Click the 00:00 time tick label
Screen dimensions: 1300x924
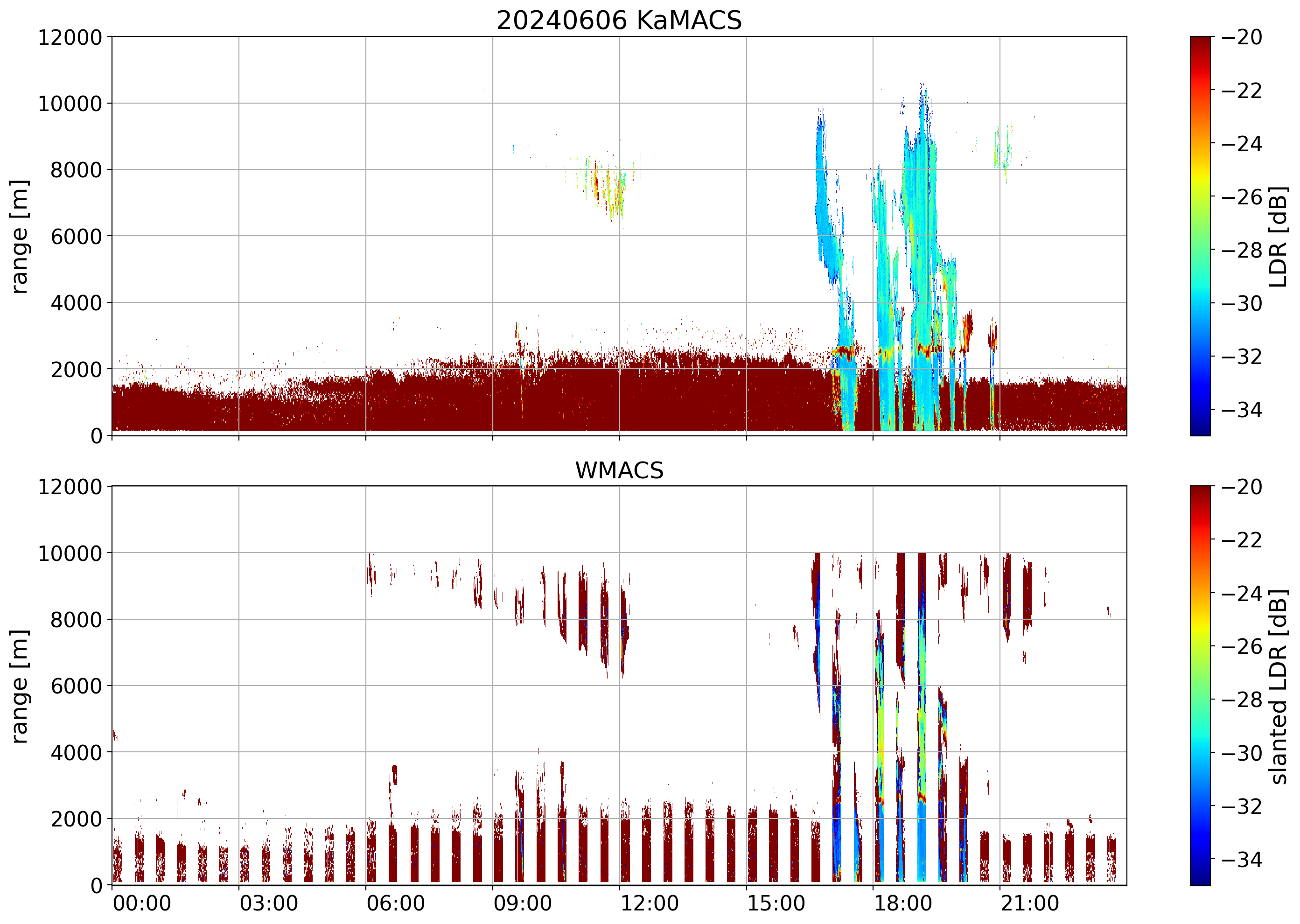142,903
